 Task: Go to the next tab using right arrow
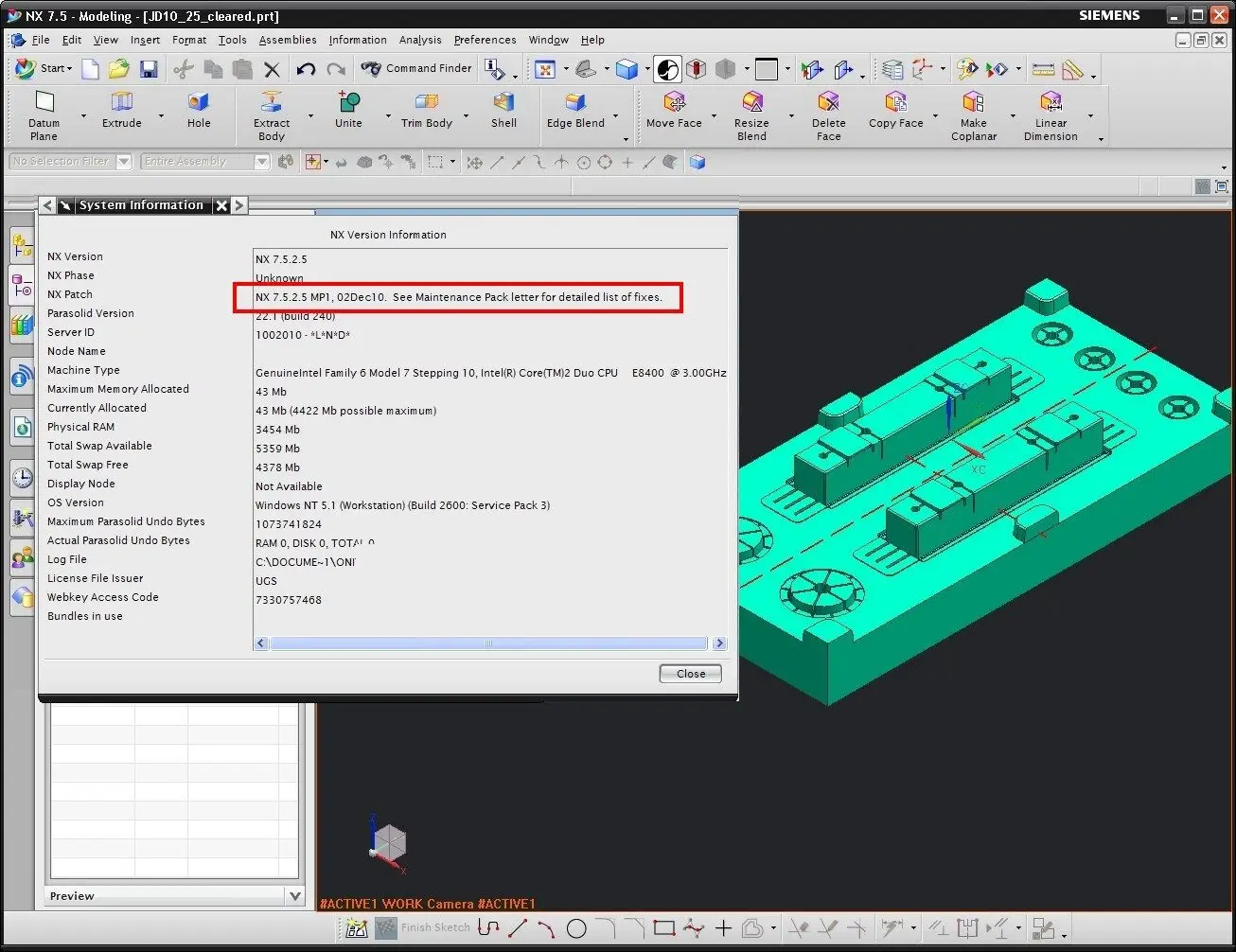[238, 205]
